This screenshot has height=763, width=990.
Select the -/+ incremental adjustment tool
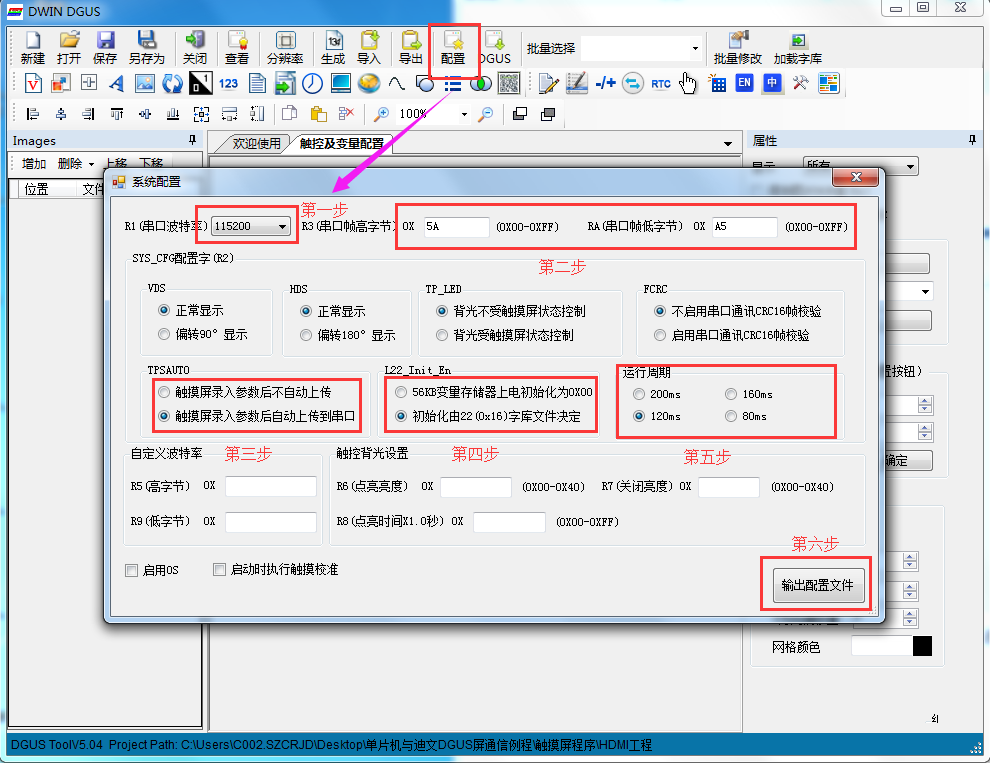coord(605,83)
